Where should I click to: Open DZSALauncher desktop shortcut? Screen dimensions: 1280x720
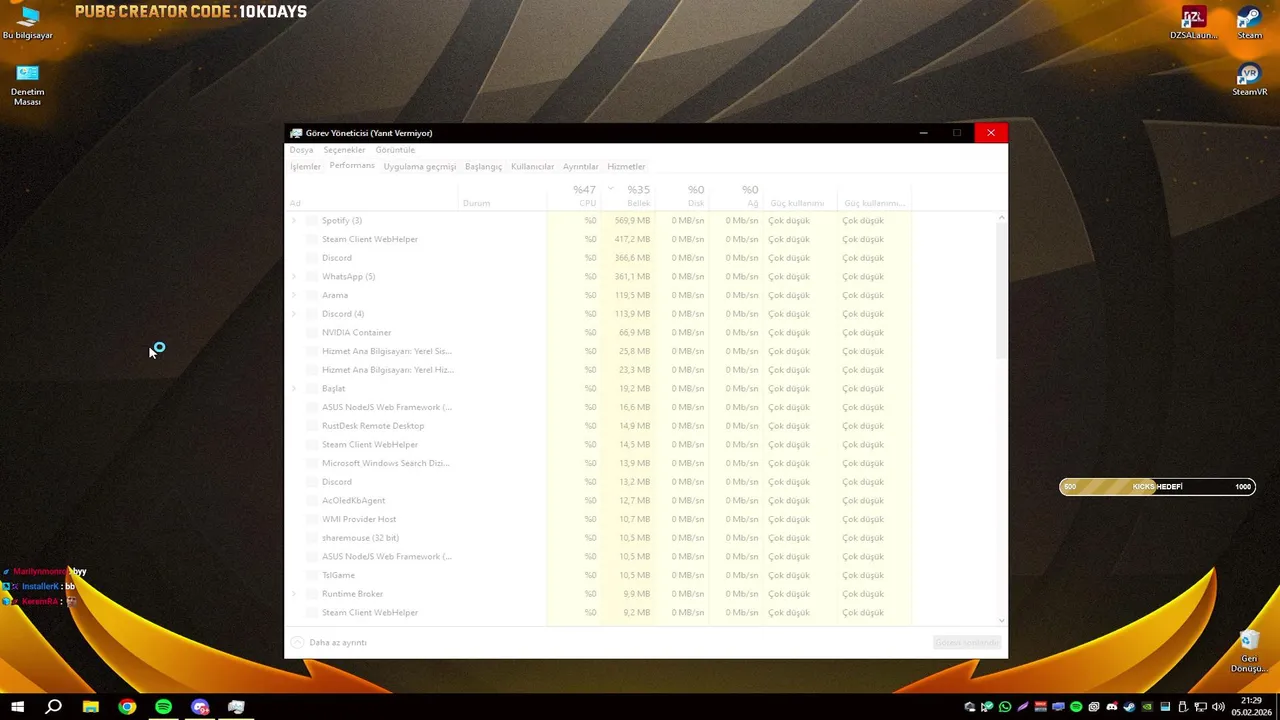(x=1194, y=24)
